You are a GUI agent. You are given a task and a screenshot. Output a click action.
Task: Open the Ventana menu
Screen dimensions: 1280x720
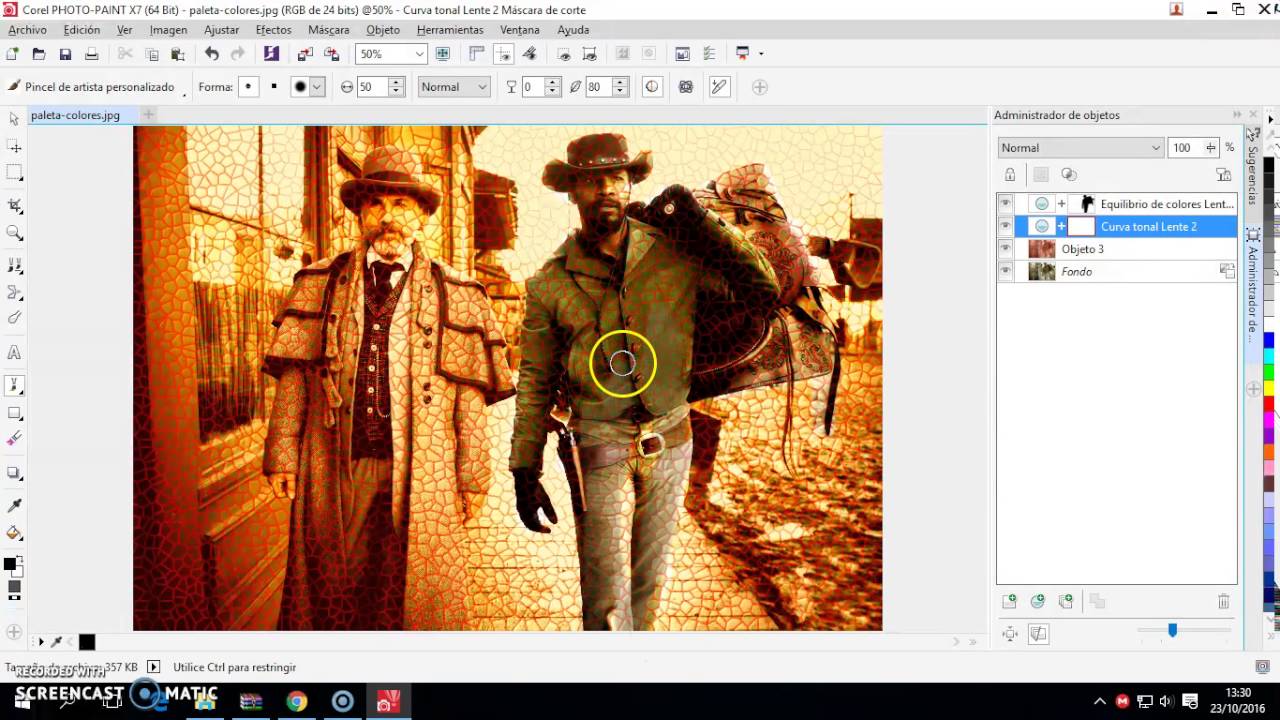coord(520,30)
